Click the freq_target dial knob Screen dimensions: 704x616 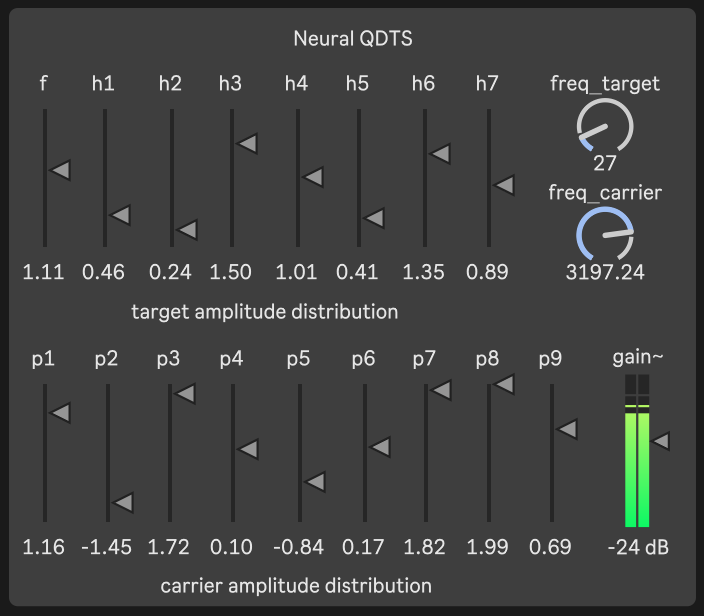coord(605,126)
